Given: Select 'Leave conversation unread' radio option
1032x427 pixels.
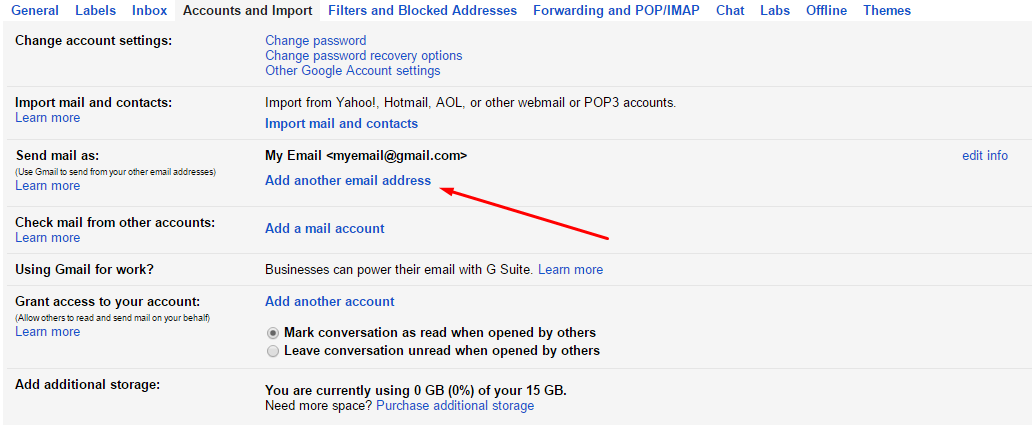Looking at the screenshot, I should [x=273, y=352].
